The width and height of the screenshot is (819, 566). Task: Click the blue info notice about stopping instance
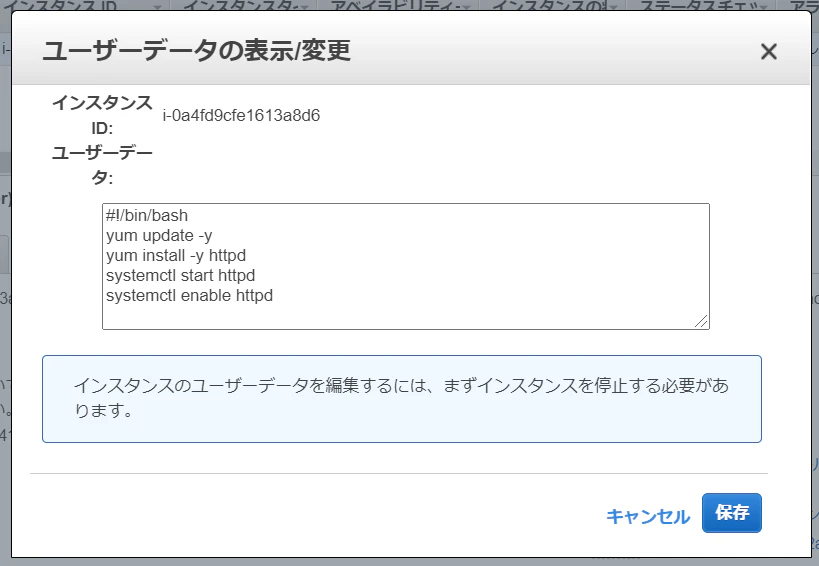[402, 399]
